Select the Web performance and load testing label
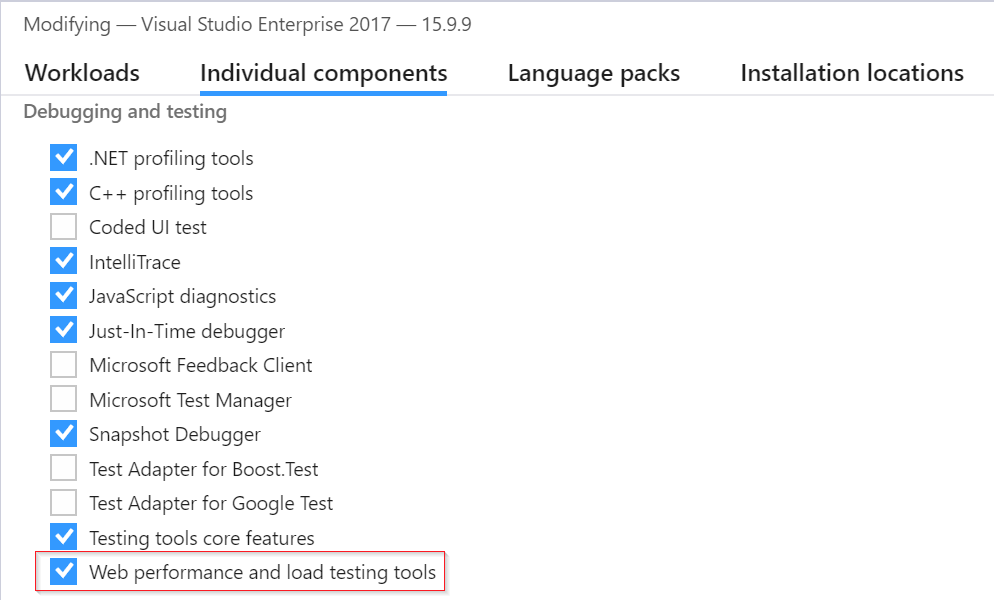The height and width of the screenshot is (600, 994). coord(263,571)
